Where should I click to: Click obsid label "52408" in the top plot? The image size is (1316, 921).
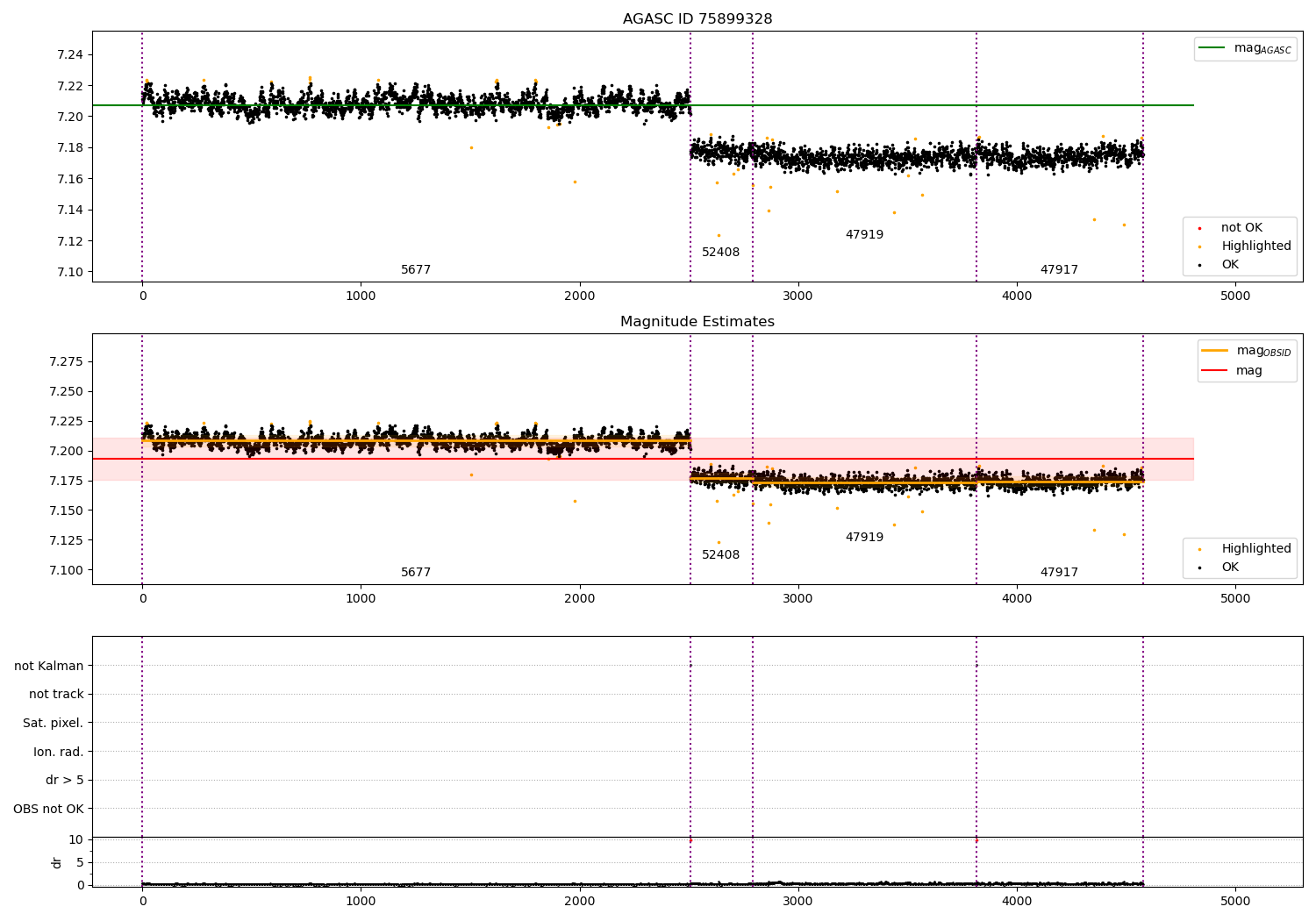point(720,253)
